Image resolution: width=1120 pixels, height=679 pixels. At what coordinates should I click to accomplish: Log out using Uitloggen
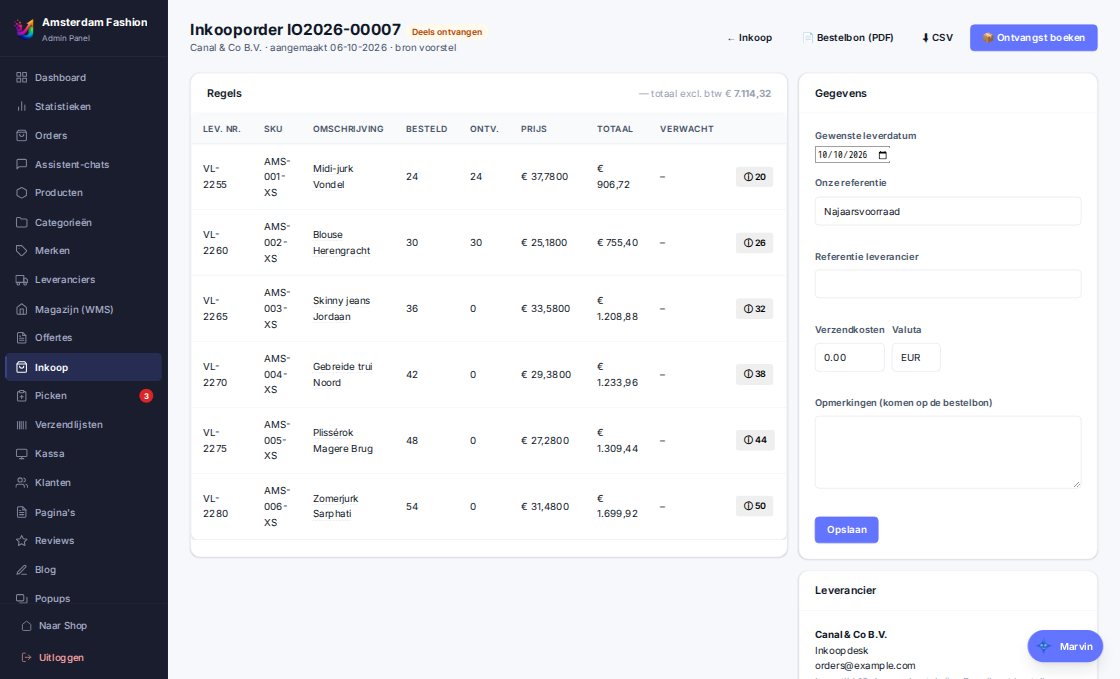[83, 658]
